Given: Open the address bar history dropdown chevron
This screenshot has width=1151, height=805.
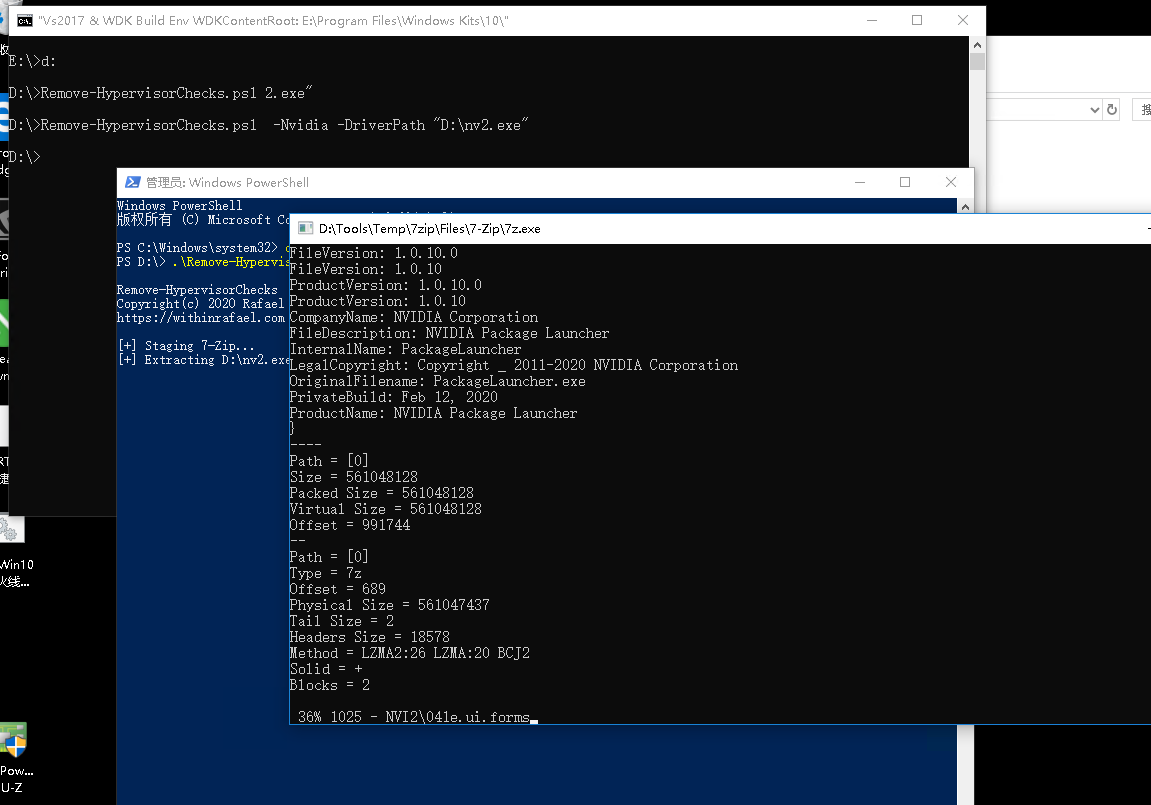Looking at the screenshot, I should (x=1095, y=109).
